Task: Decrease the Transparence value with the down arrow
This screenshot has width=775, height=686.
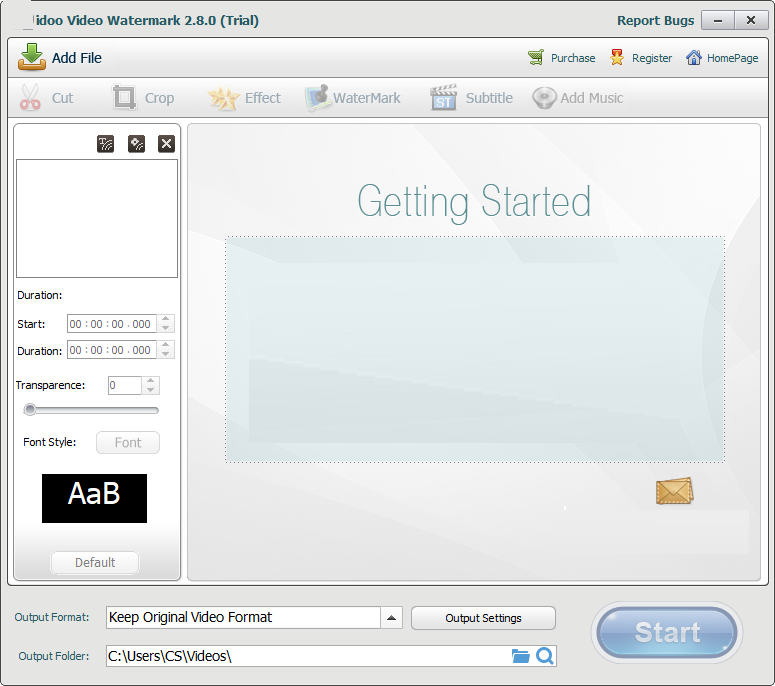Action: point(150,390)
